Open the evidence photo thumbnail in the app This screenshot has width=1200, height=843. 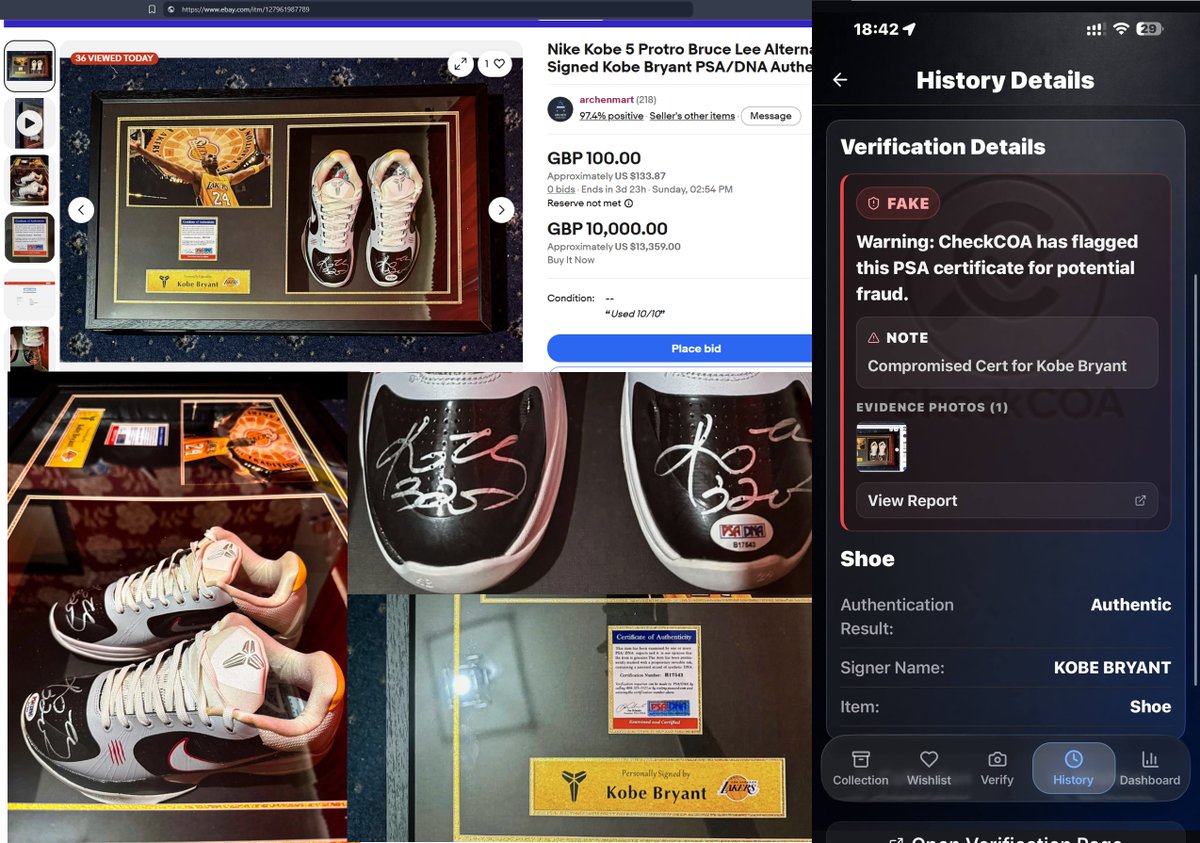pyautogui.click(x=881, y=447)
